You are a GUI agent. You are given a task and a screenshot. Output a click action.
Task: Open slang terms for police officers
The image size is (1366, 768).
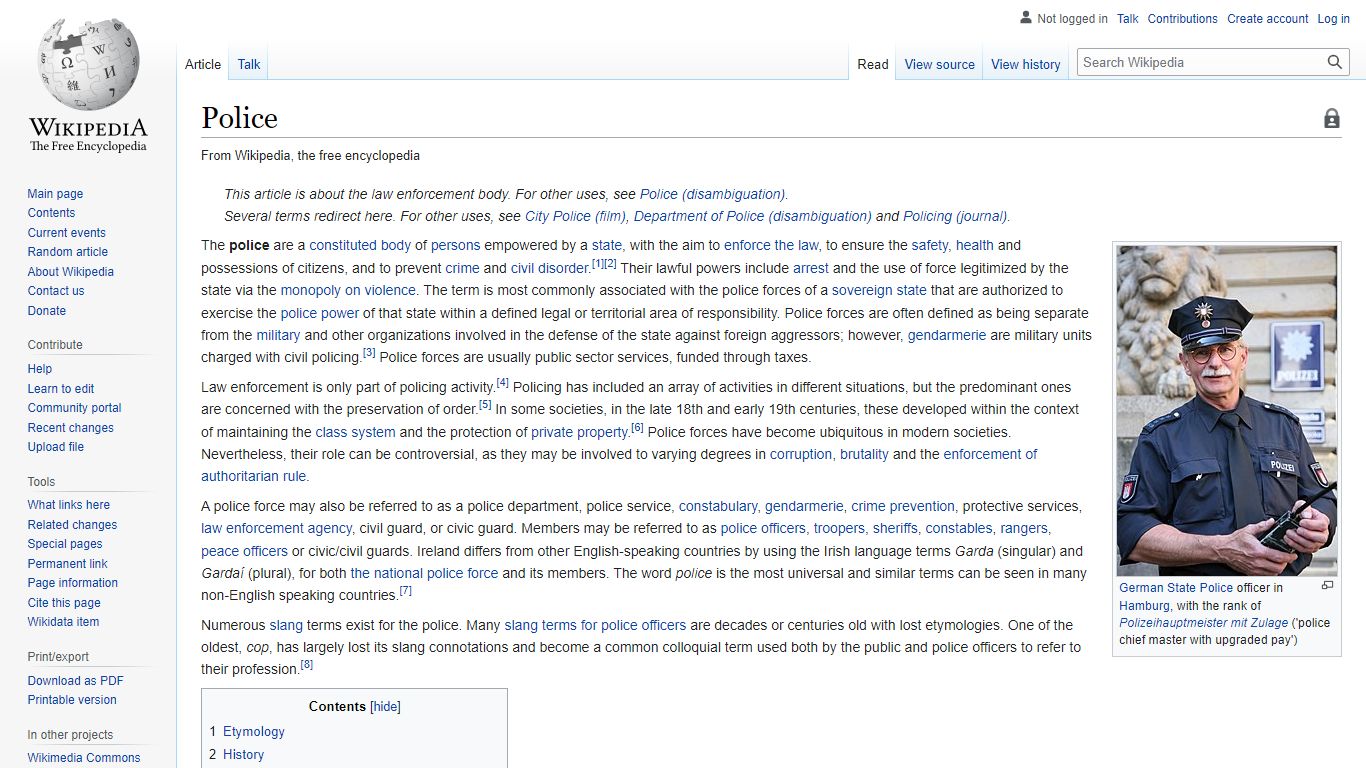pyautogui.click(x=595, y=625)
